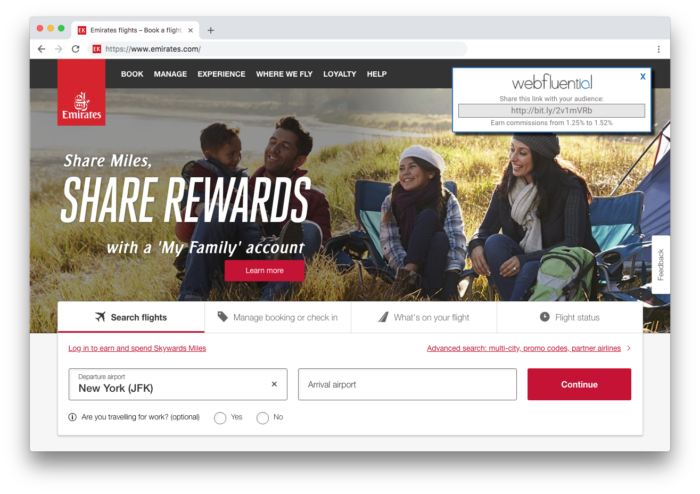Open a new browser tab with plus icon
The height and width of the screenshot is (494, 700).
click(211, 30)
